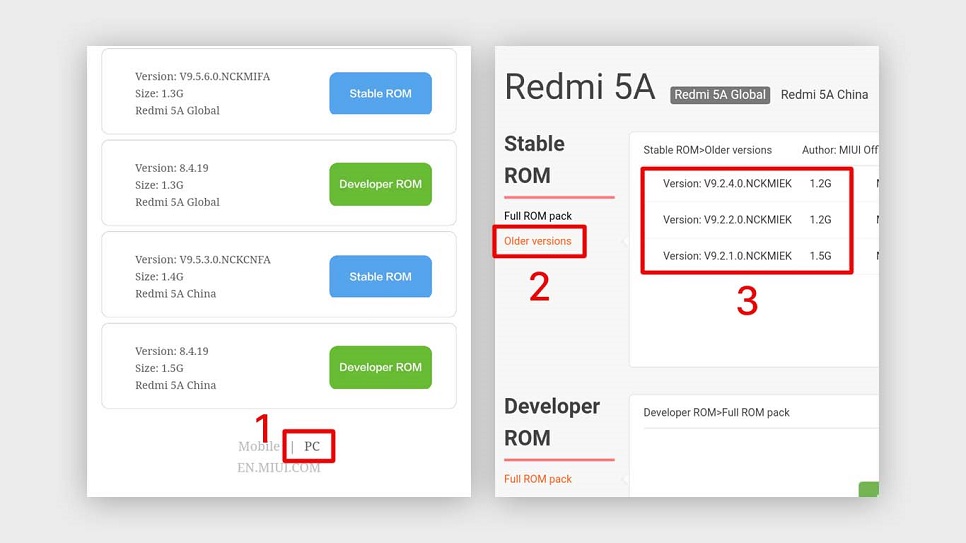Image resolution: width=966 pixels, height=543 pixels.
Task: Click text Version: V9.5.6.0.NCKMIFA
Action: point(203,76)
